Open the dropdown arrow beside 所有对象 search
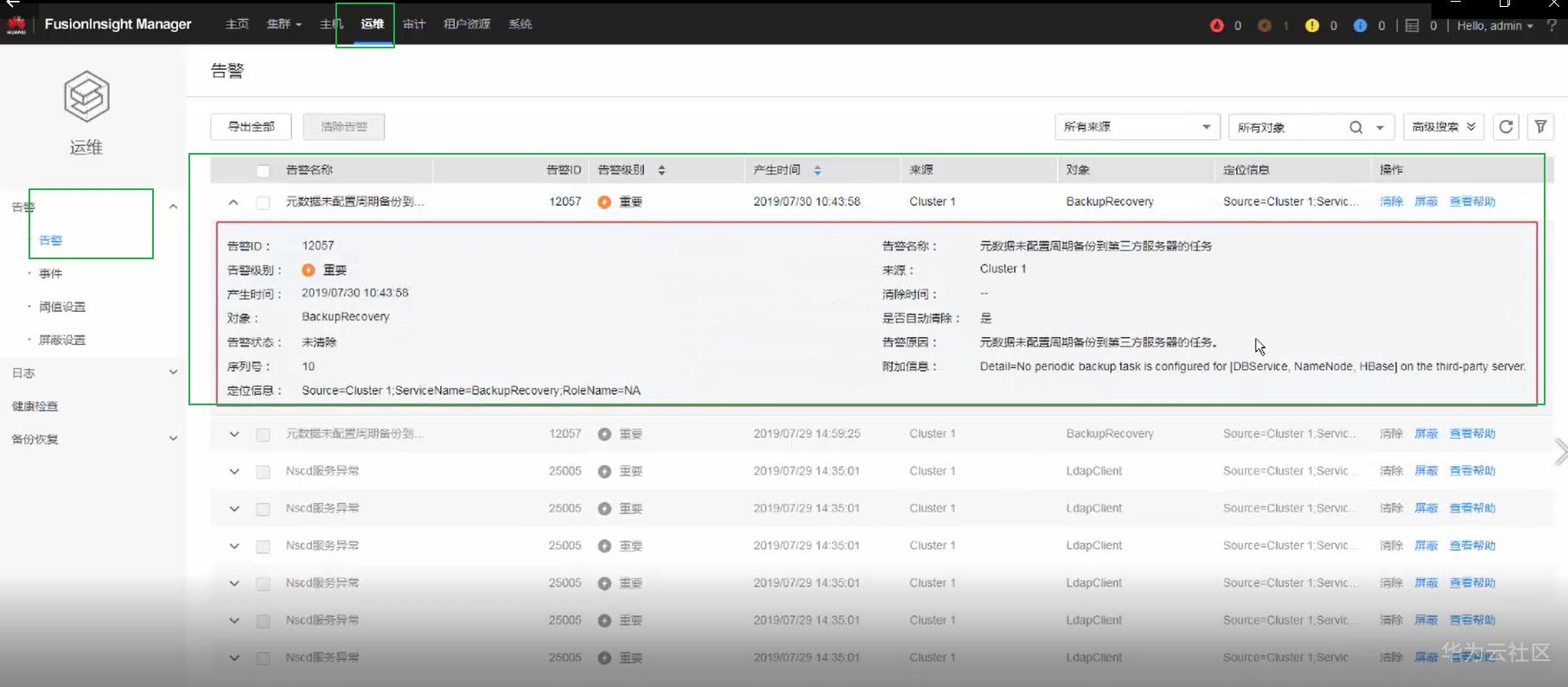Image resolution: width=1568 pixels, height=687 pixels. (x=1380, y=128)
